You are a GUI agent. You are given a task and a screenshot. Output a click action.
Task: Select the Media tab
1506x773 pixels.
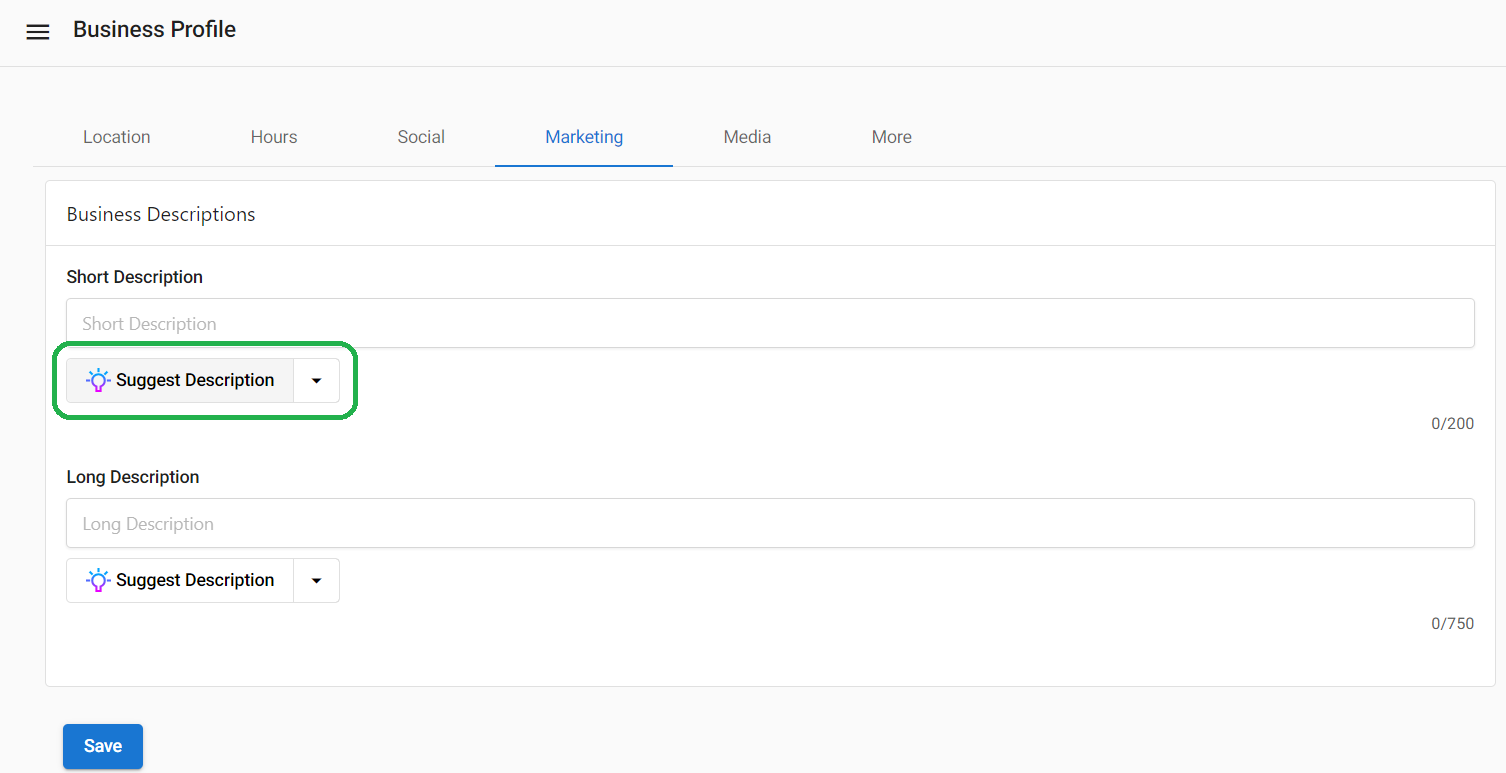(x=746, y=137)
